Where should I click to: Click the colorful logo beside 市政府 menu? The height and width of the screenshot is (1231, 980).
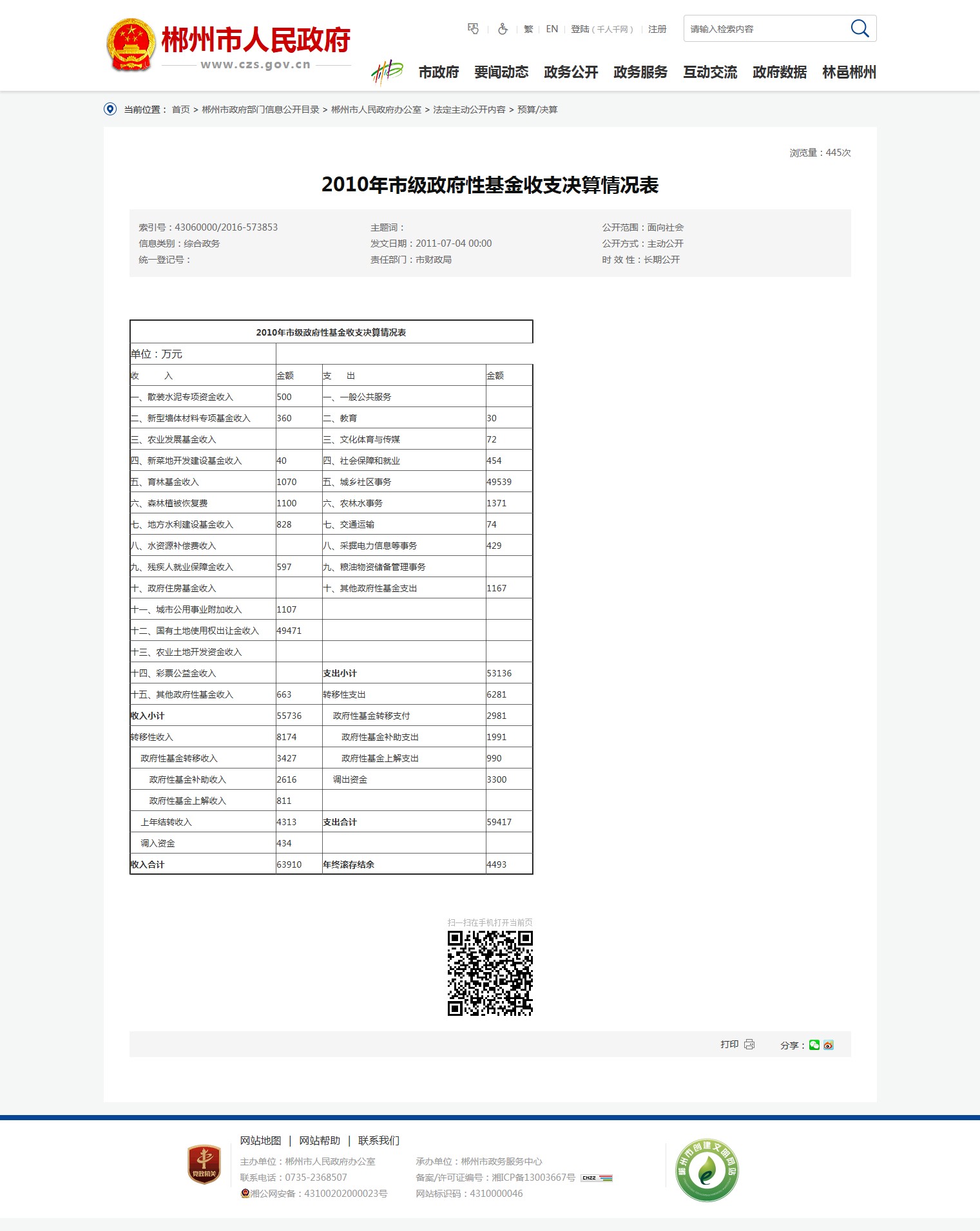click(x=387, y=72)
